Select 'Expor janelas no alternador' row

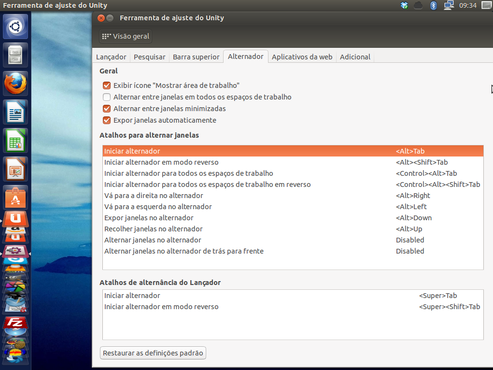(x=293, y=218)
